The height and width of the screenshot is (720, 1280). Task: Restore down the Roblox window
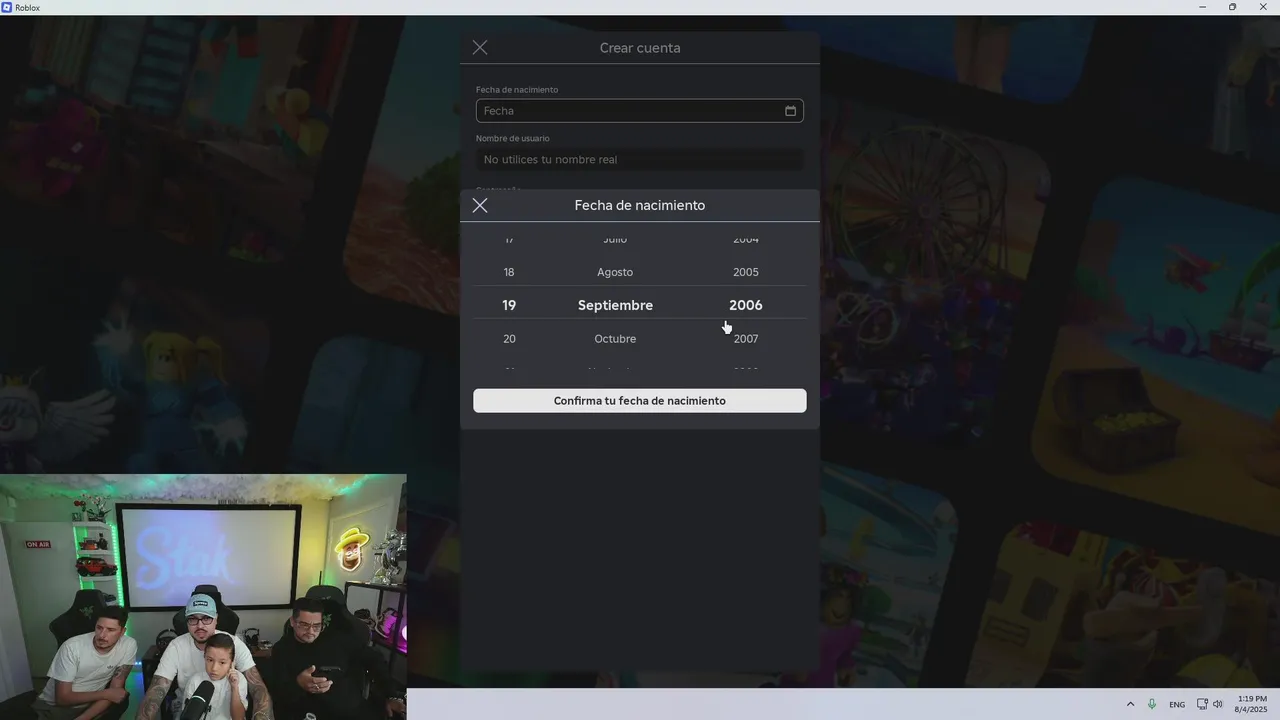coord(1232,7)
